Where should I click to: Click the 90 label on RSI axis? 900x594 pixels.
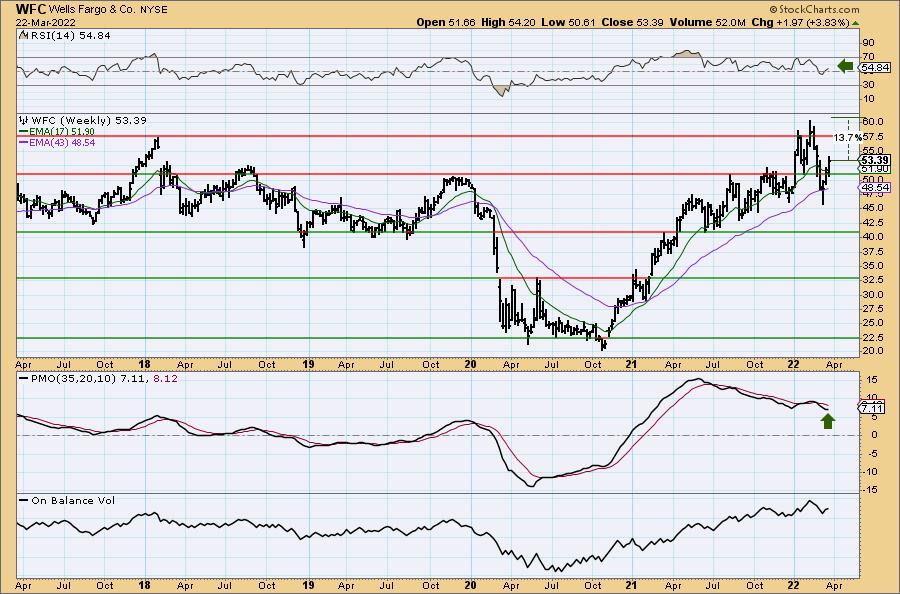[x=868, y=43]
